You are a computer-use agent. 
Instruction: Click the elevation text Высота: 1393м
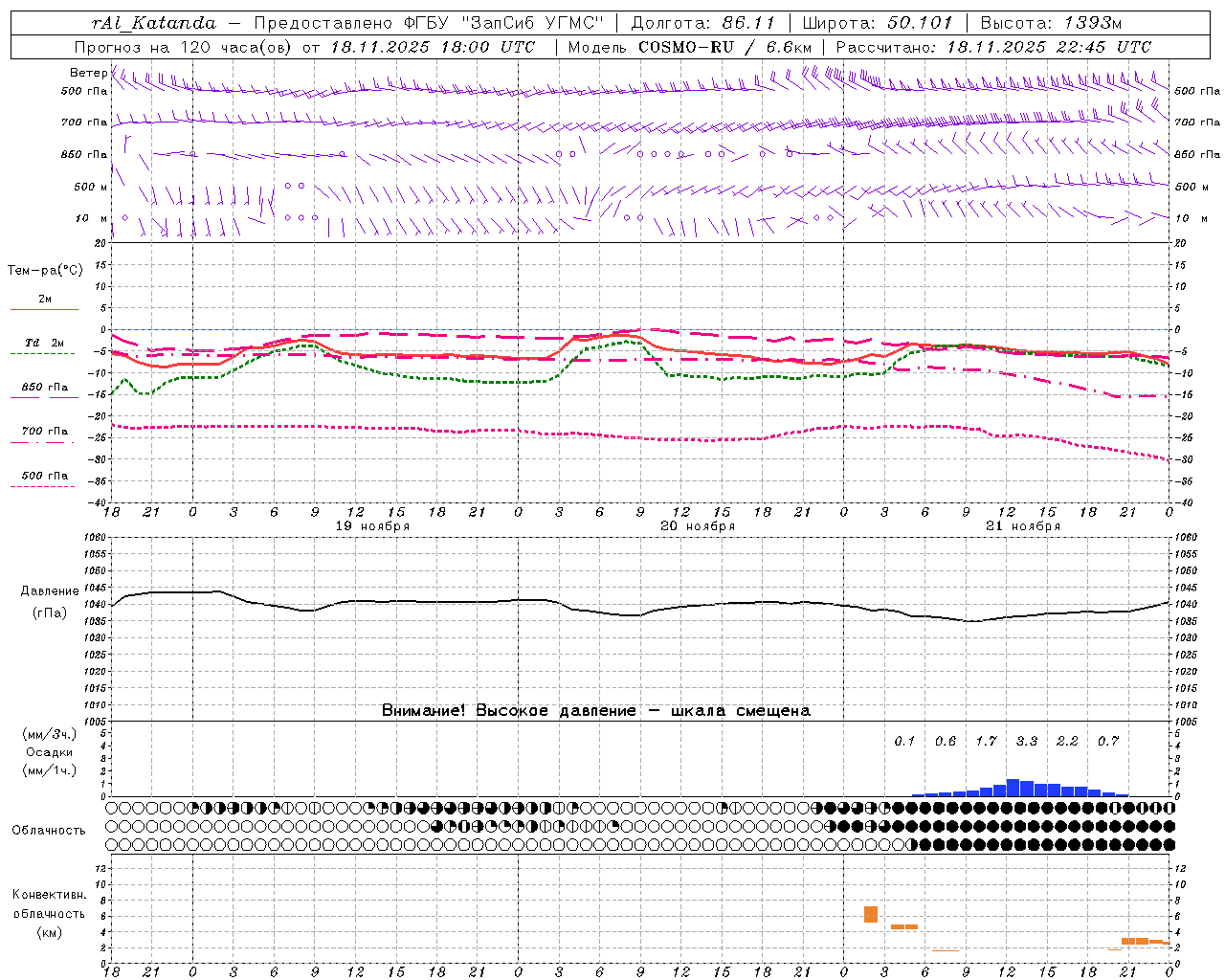click(x=1051, y=23)
